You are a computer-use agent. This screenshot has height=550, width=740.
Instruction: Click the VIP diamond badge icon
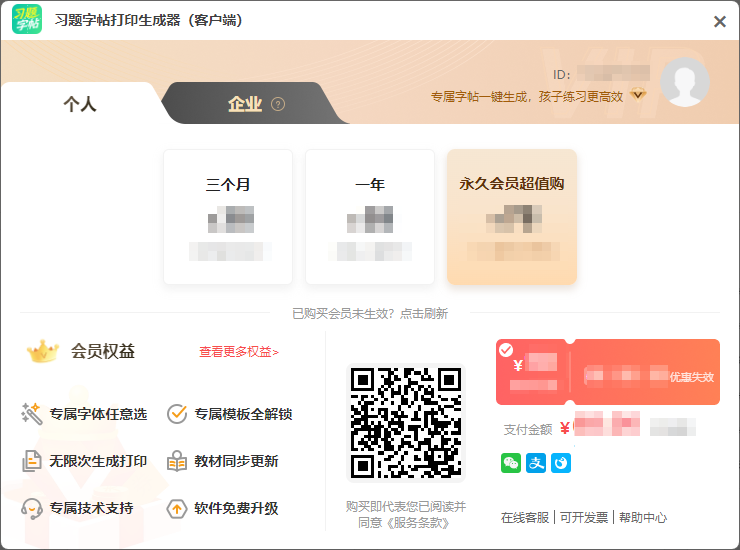pos(638,94)
